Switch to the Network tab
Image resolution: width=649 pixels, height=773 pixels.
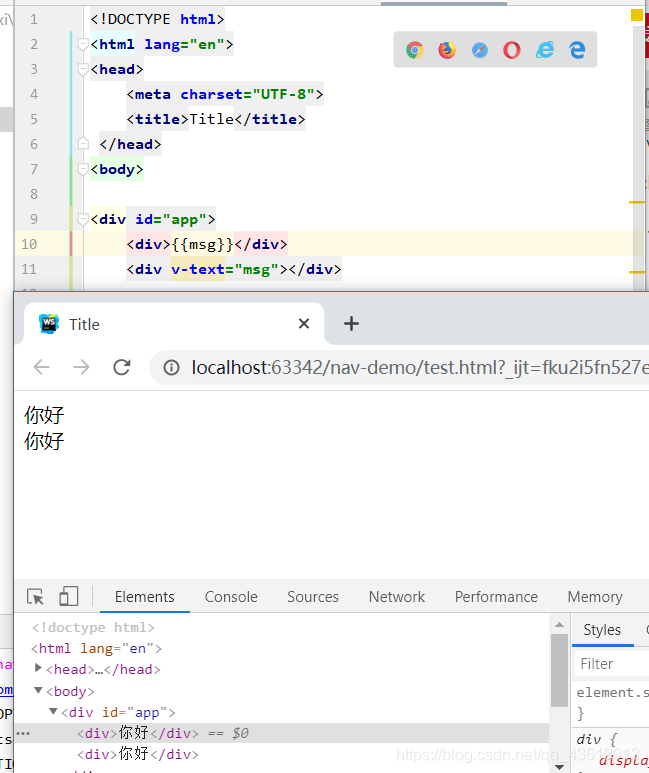point(397,597)
